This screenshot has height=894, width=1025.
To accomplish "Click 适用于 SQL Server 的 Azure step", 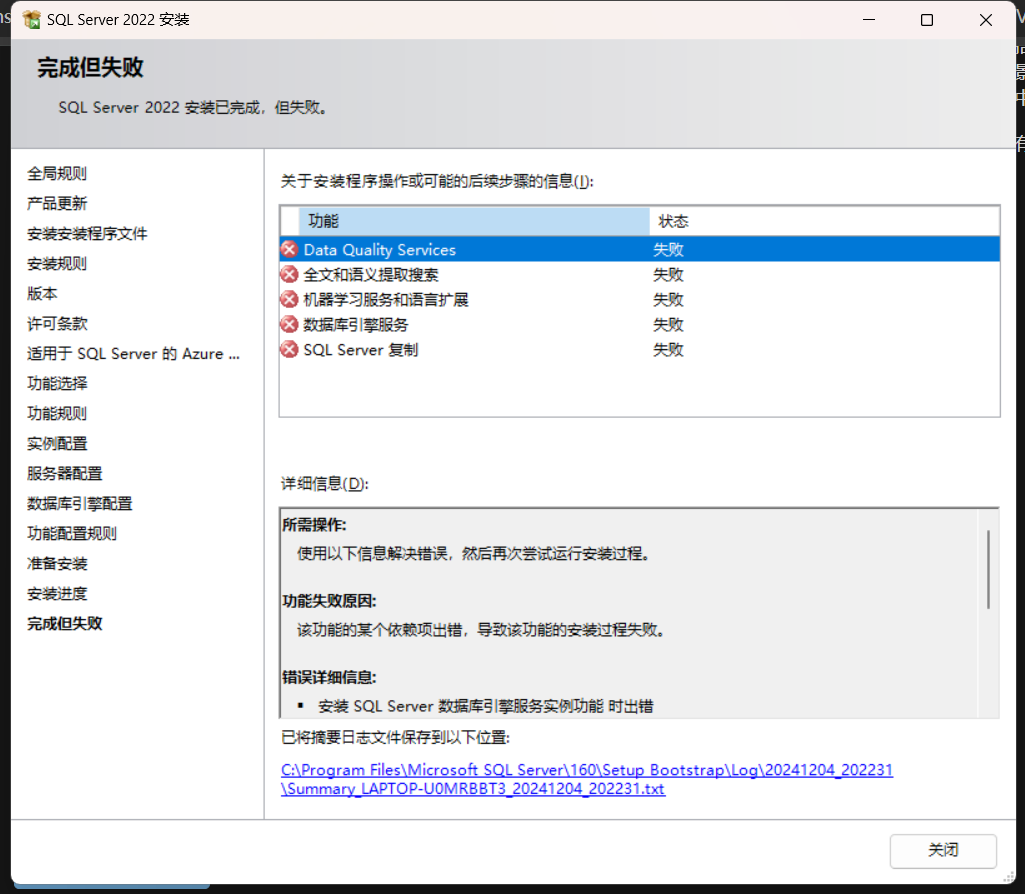I will [133, 354].
